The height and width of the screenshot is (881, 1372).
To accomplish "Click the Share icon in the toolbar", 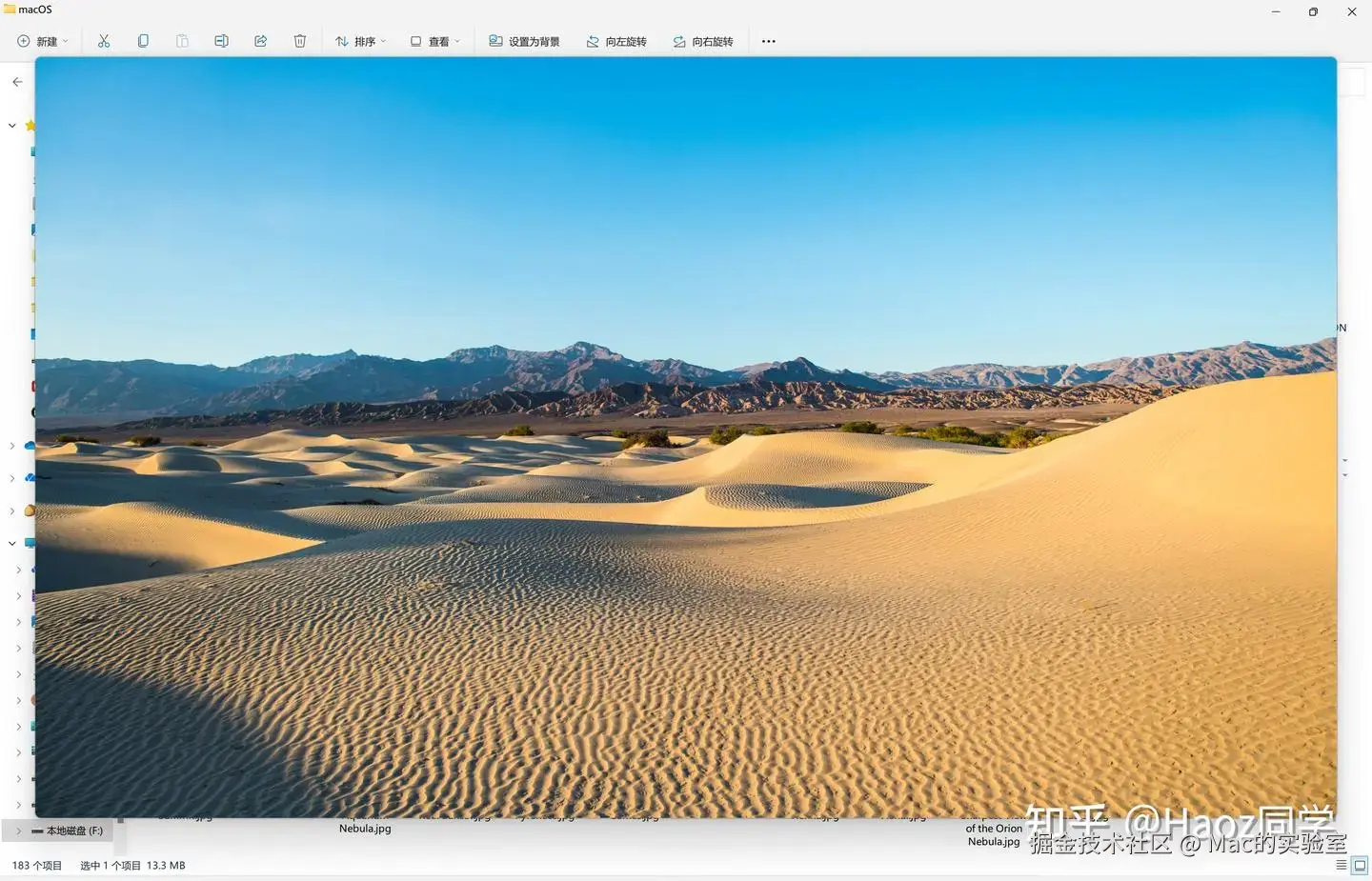I will point(260,41).
